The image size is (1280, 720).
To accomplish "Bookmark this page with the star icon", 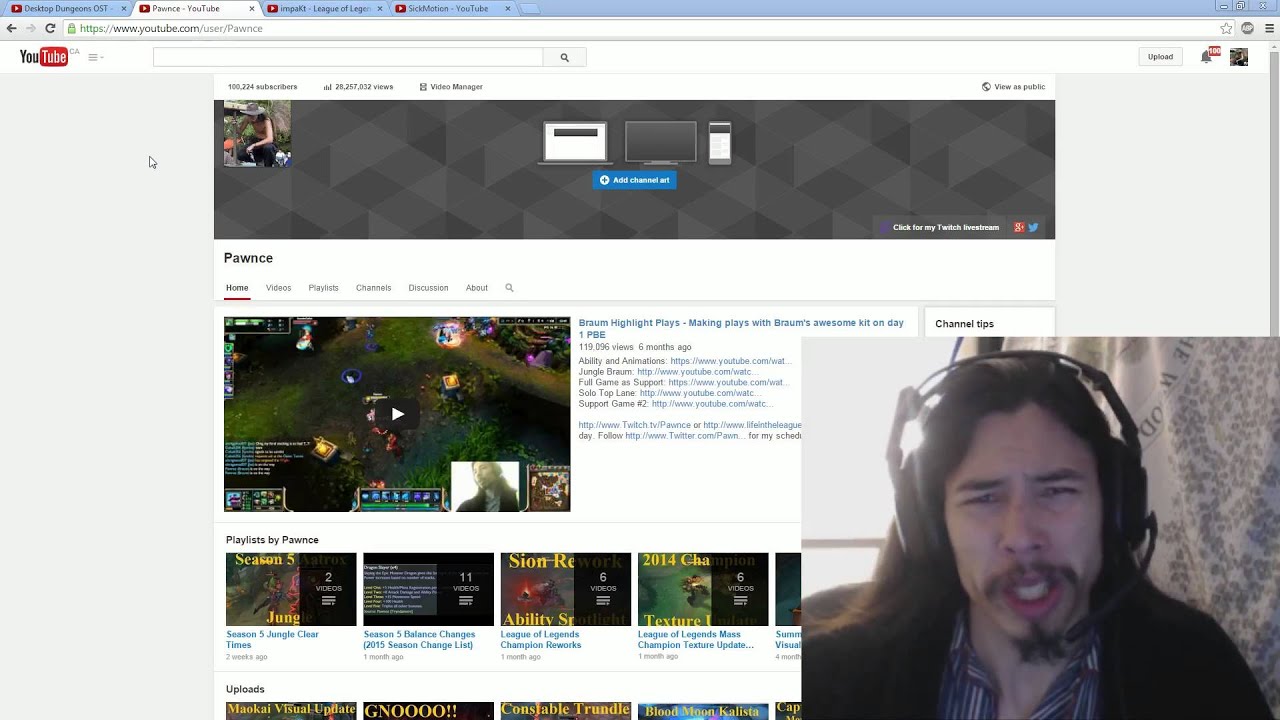I will tap(1226, 28).
